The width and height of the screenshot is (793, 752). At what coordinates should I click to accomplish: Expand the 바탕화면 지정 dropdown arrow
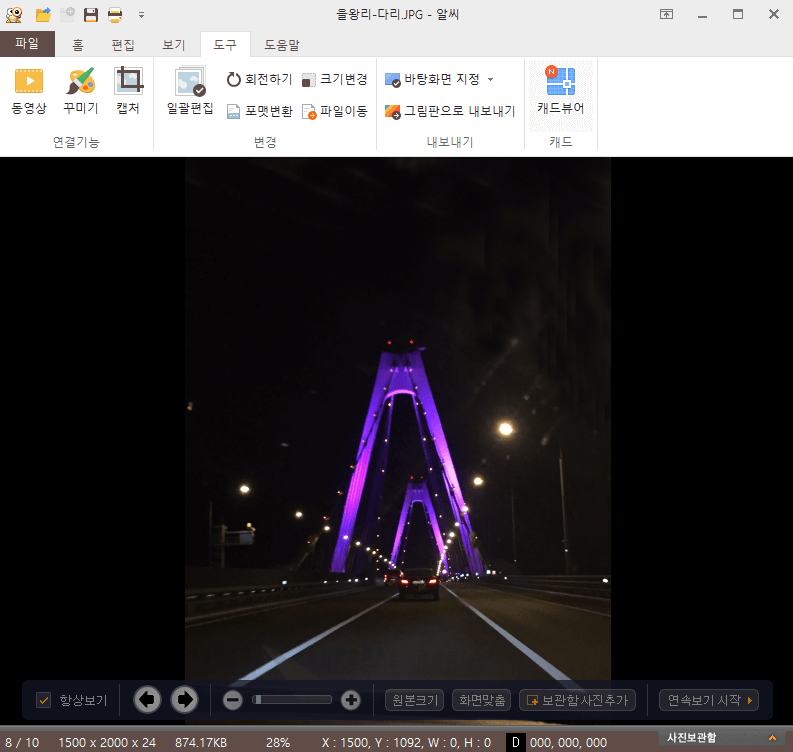491,79
